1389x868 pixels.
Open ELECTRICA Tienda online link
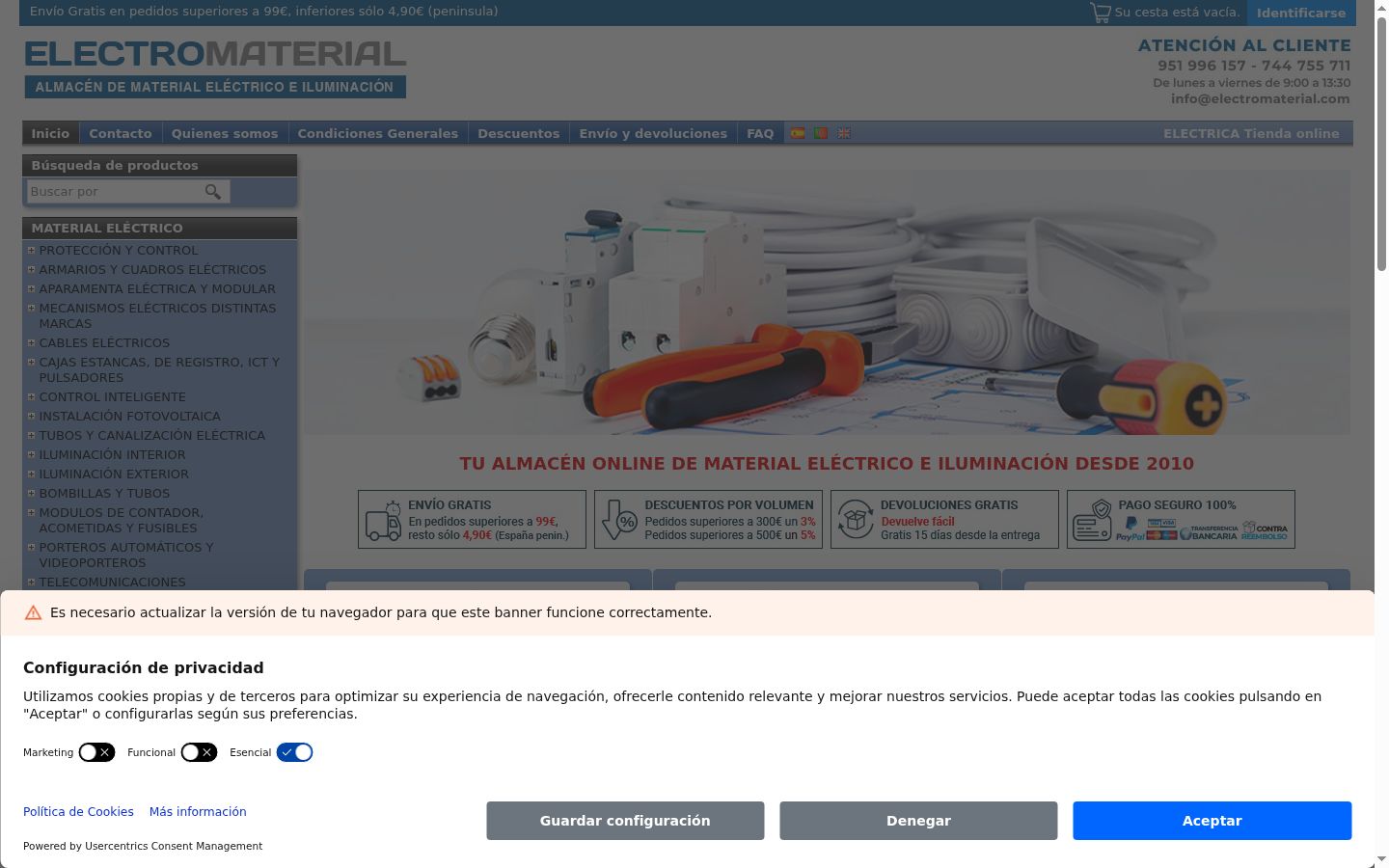1251,133
